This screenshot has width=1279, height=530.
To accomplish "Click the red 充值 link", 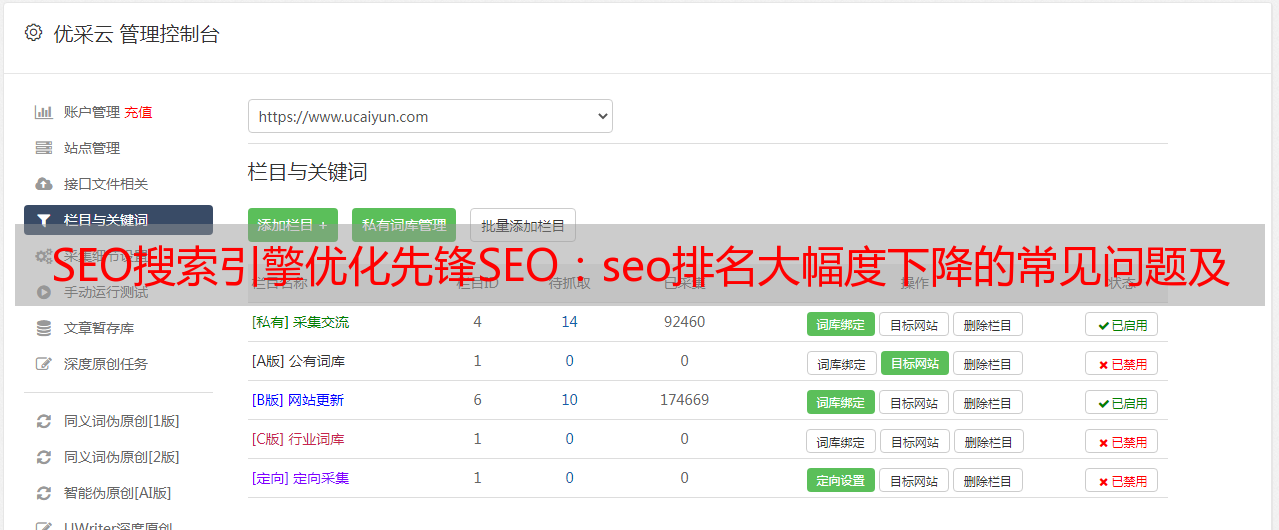I will [x=138, y=112].
